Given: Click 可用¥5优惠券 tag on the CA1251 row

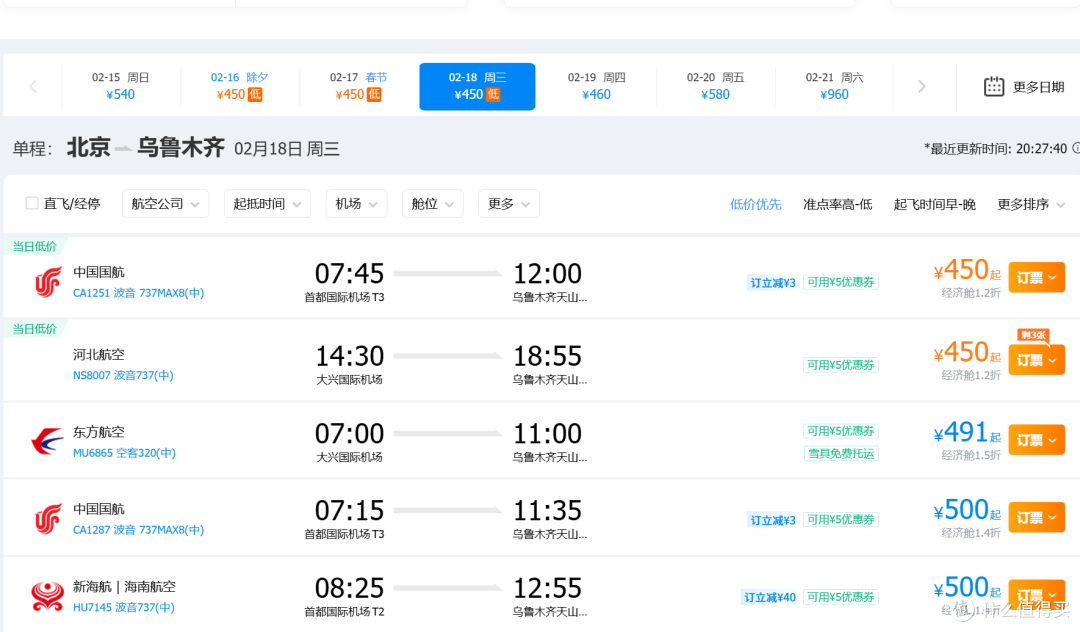Looking at the screenshot, I should tap(841, 282).
